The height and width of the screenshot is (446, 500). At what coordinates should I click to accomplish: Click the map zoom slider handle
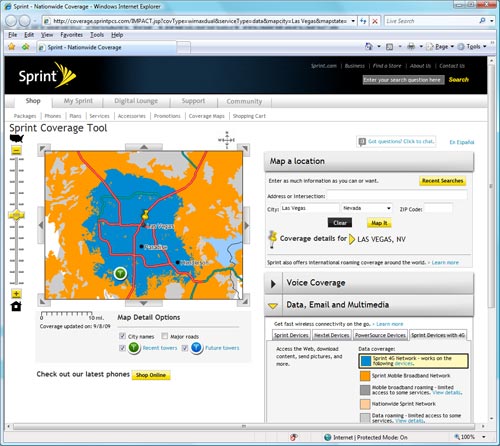16,215
